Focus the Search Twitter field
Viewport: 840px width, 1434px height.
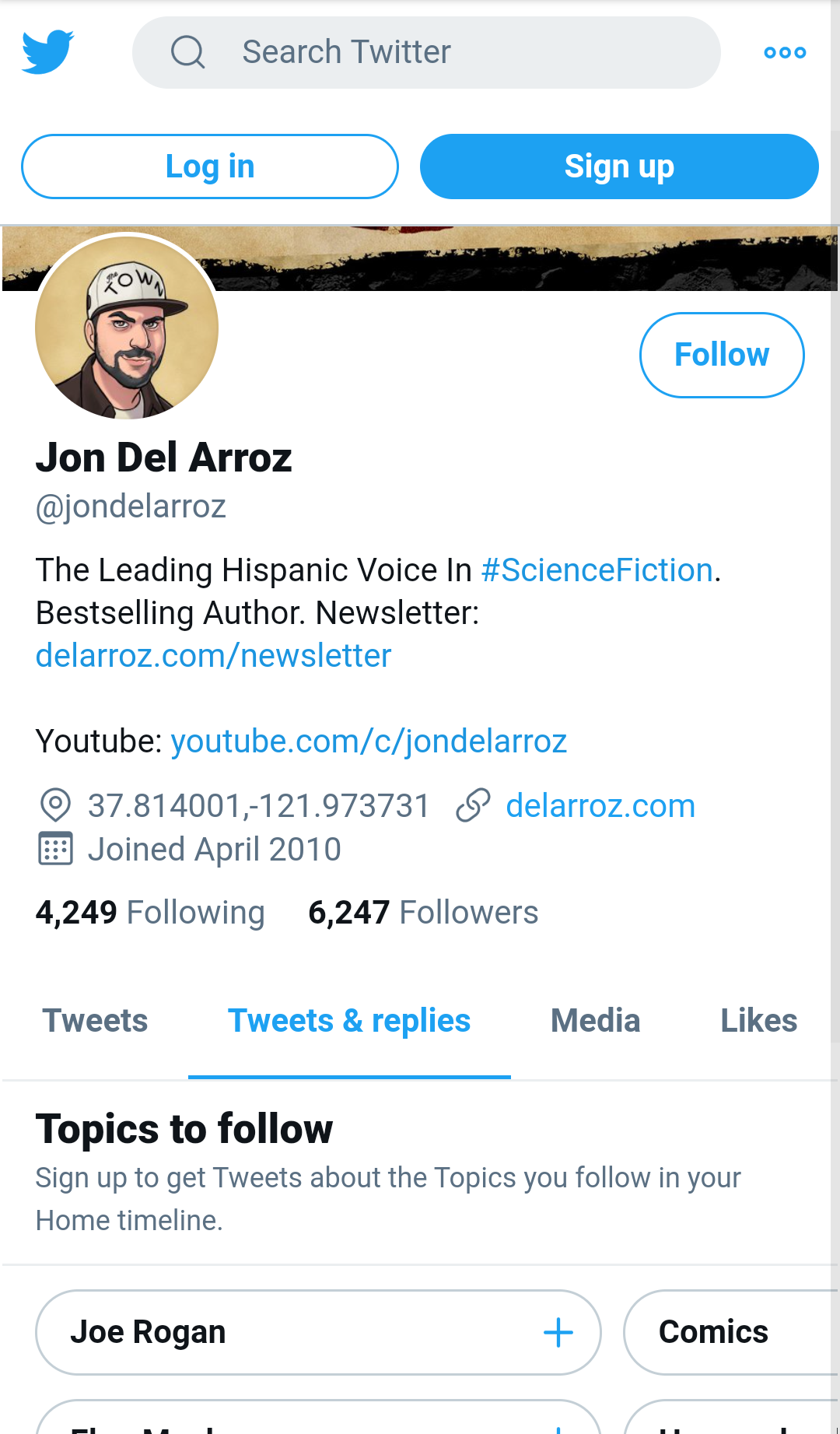[426, 52]
